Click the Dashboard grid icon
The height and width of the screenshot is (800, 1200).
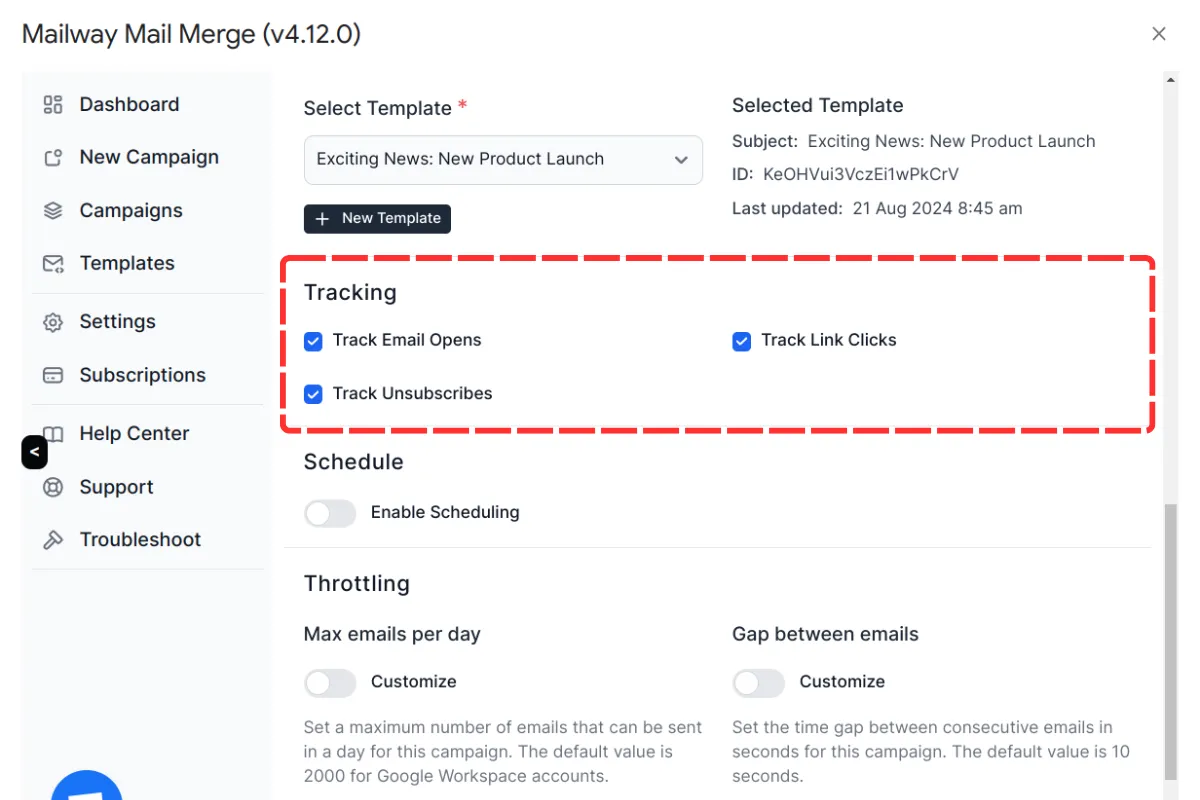[x=53, y=105]
